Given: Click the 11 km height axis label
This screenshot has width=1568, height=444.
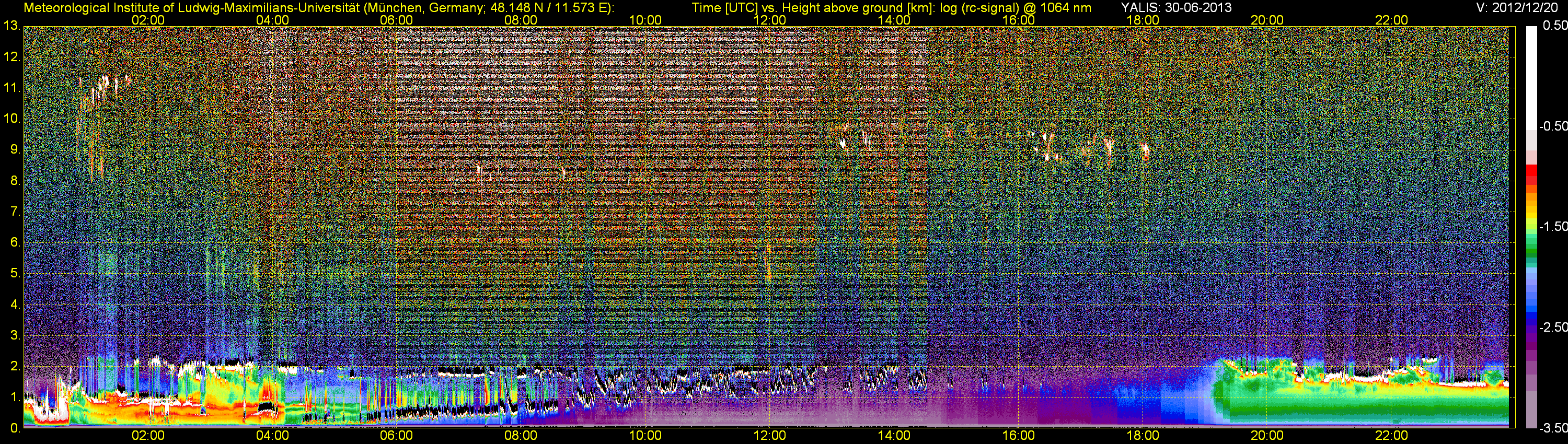Looking at the screenshot, I should click(11, 88).
